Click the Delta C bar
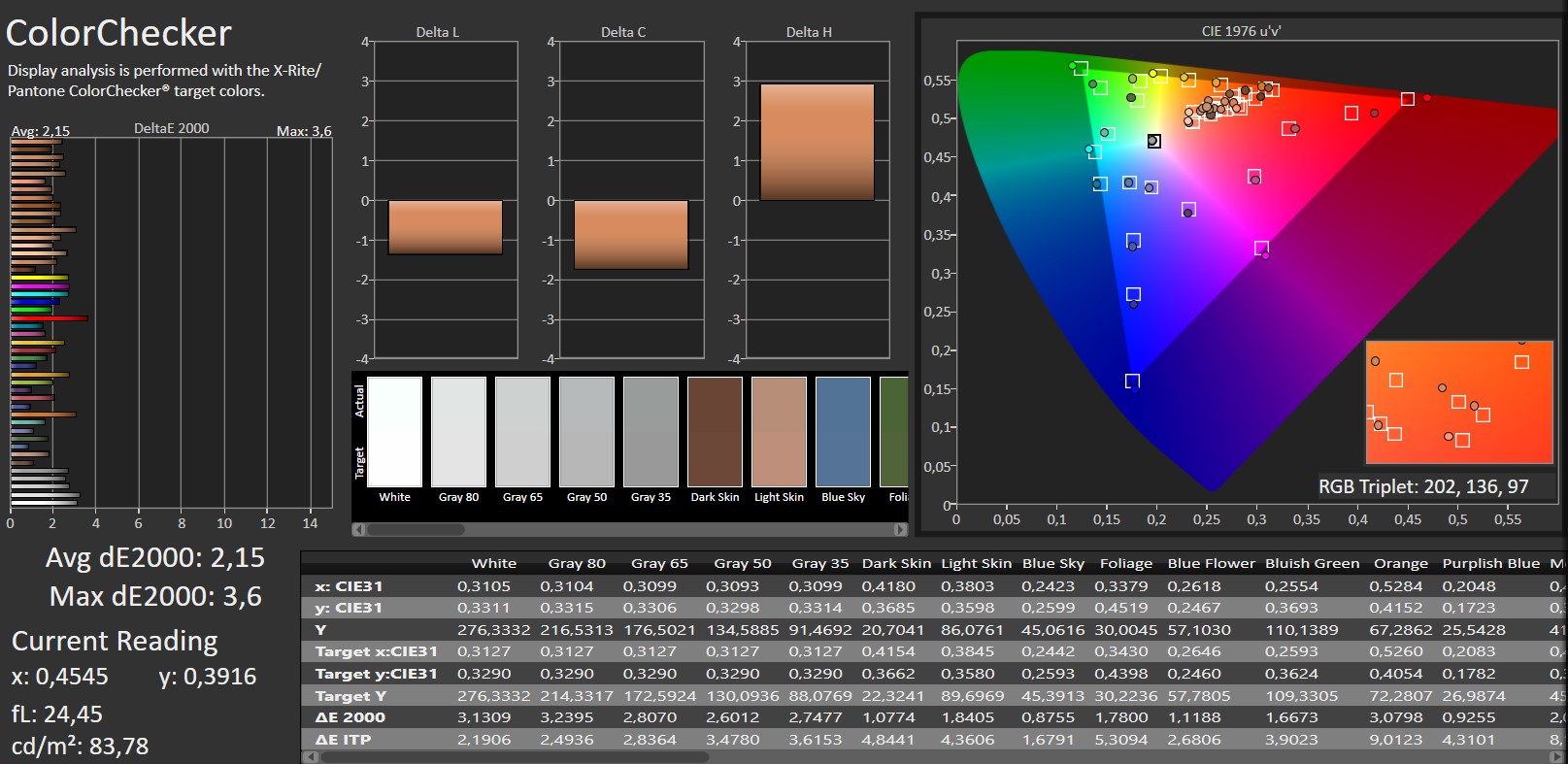 (631, 235)
